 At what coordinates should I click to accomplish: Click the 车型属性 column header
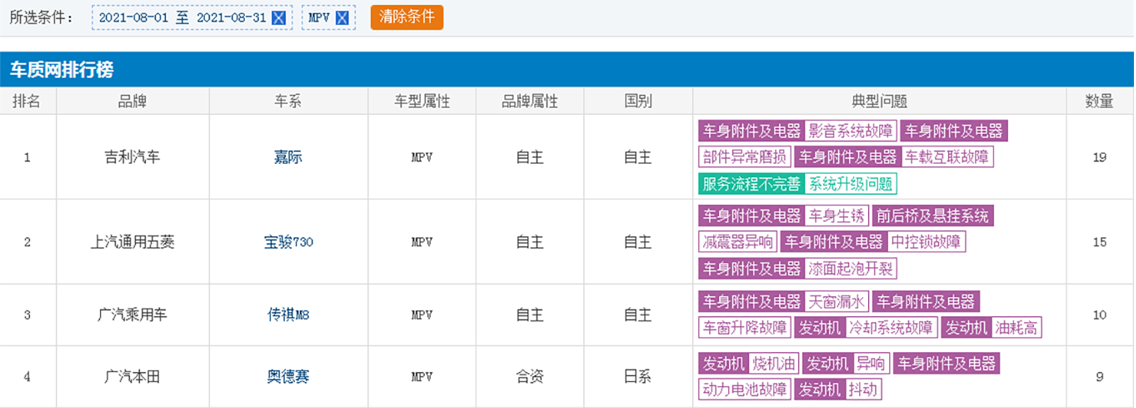[422, 101]
